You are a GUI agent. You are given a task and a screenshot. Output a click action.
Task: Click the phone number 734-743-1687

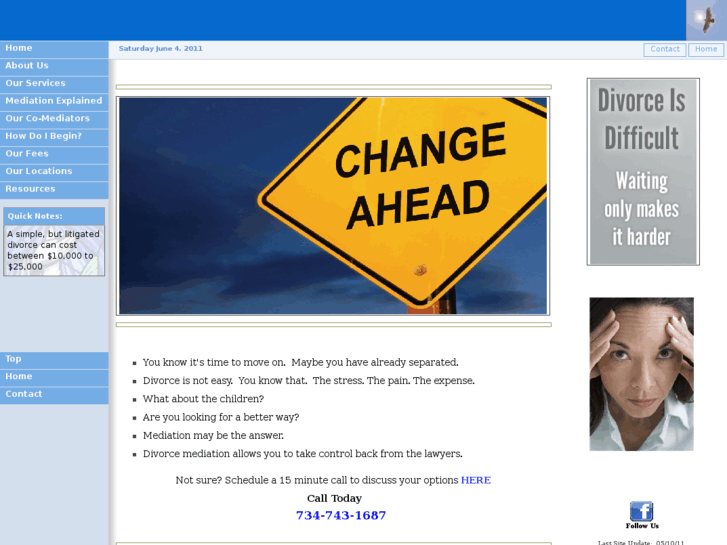point(341,515)
